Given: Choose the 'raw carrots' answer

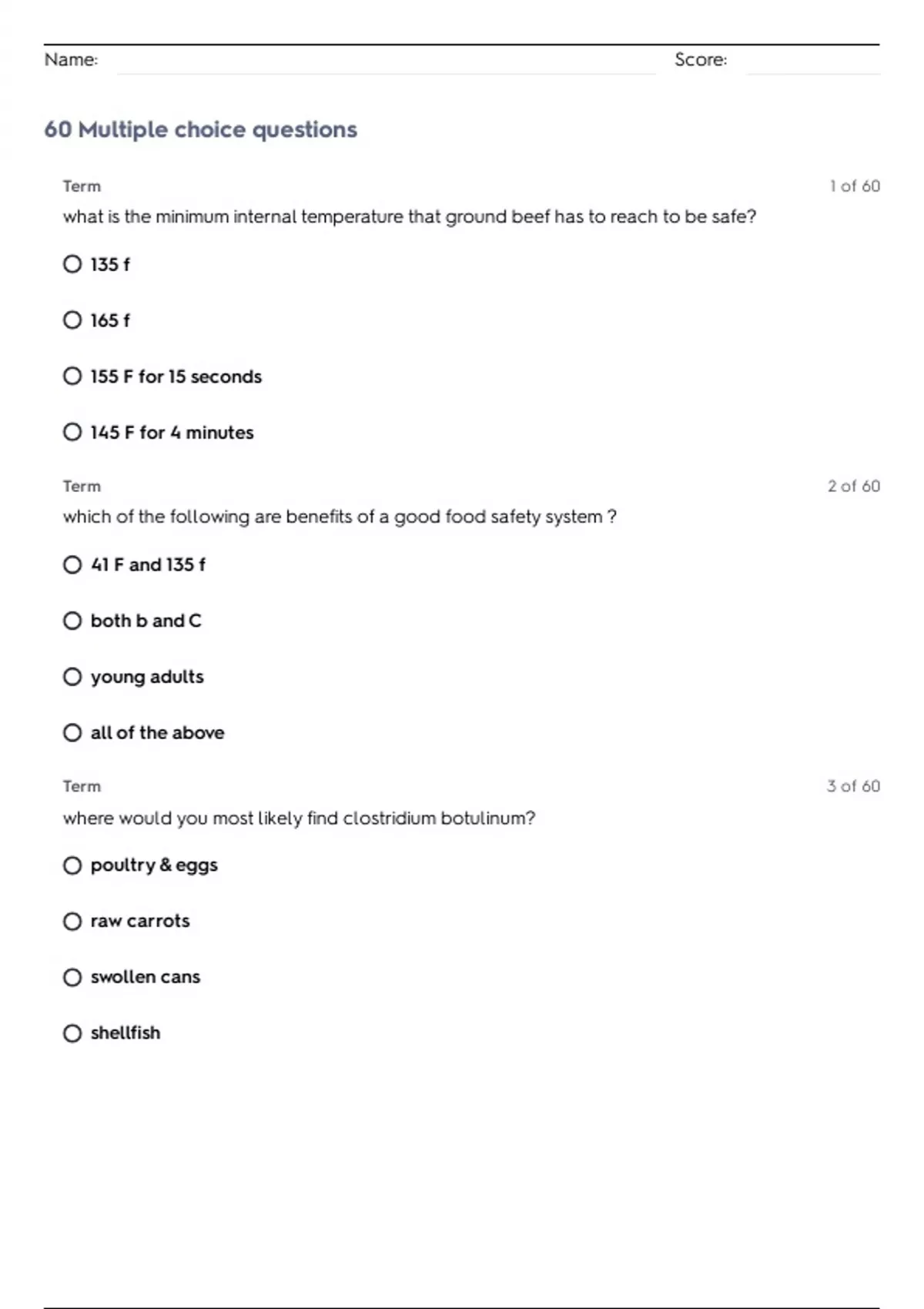Looking at the screenshot, I should (x=72, y=921).
